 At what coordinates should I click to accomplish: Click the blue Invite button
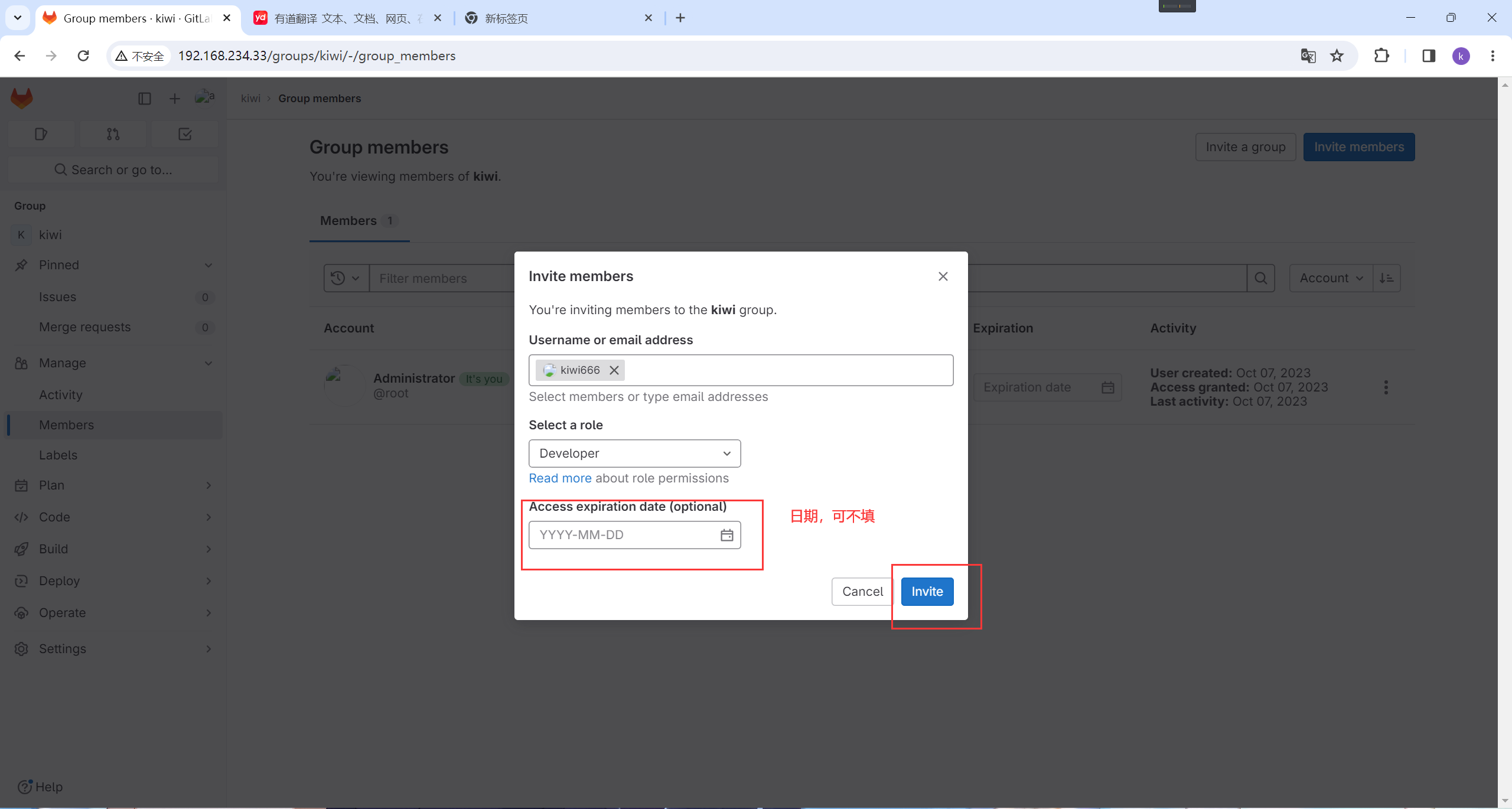coord(927,592)
